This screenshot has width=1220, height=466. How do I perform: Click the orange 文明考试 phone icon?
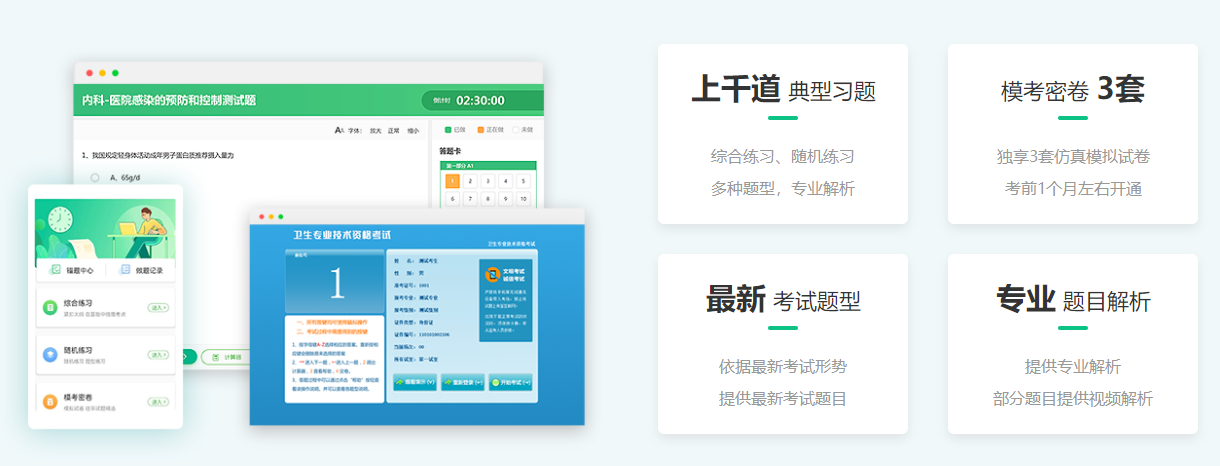click(492, 273)
